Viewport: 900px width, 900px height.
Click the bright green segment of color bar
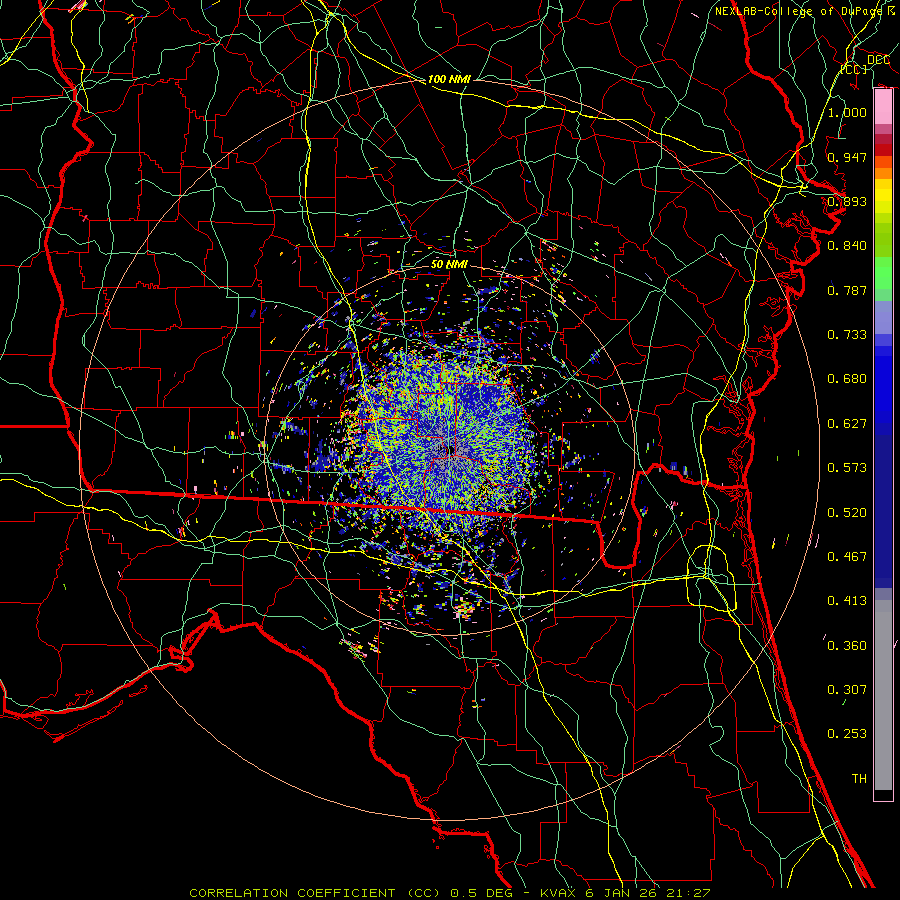(883, 272)
